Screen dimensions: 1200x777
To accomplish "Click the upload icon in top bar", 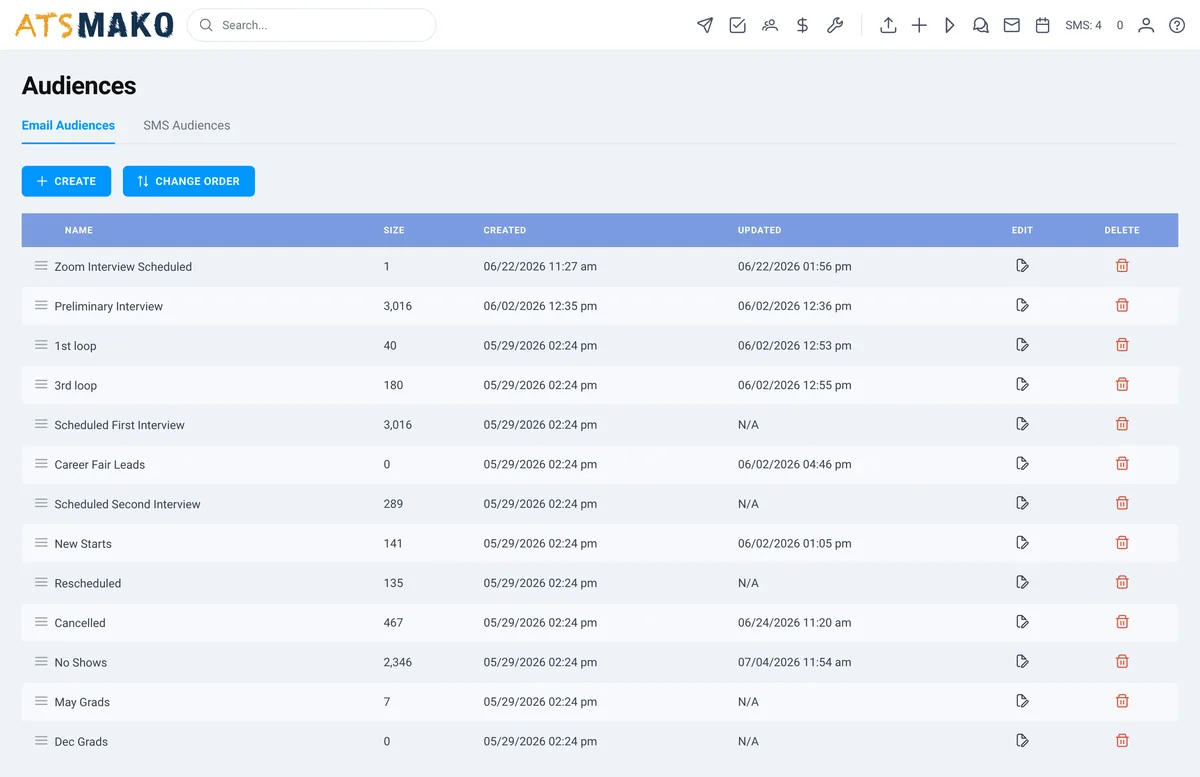I will [x=888, y=25].
